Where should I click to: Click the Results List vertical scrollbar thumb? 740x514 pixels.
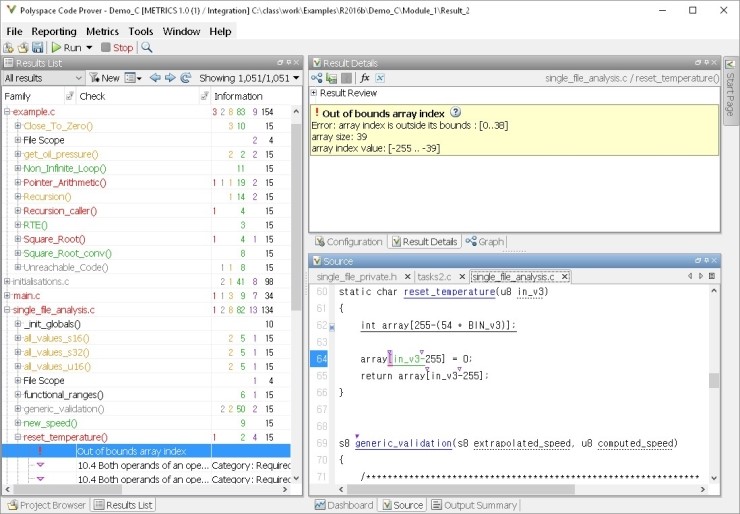pos(296,216)
